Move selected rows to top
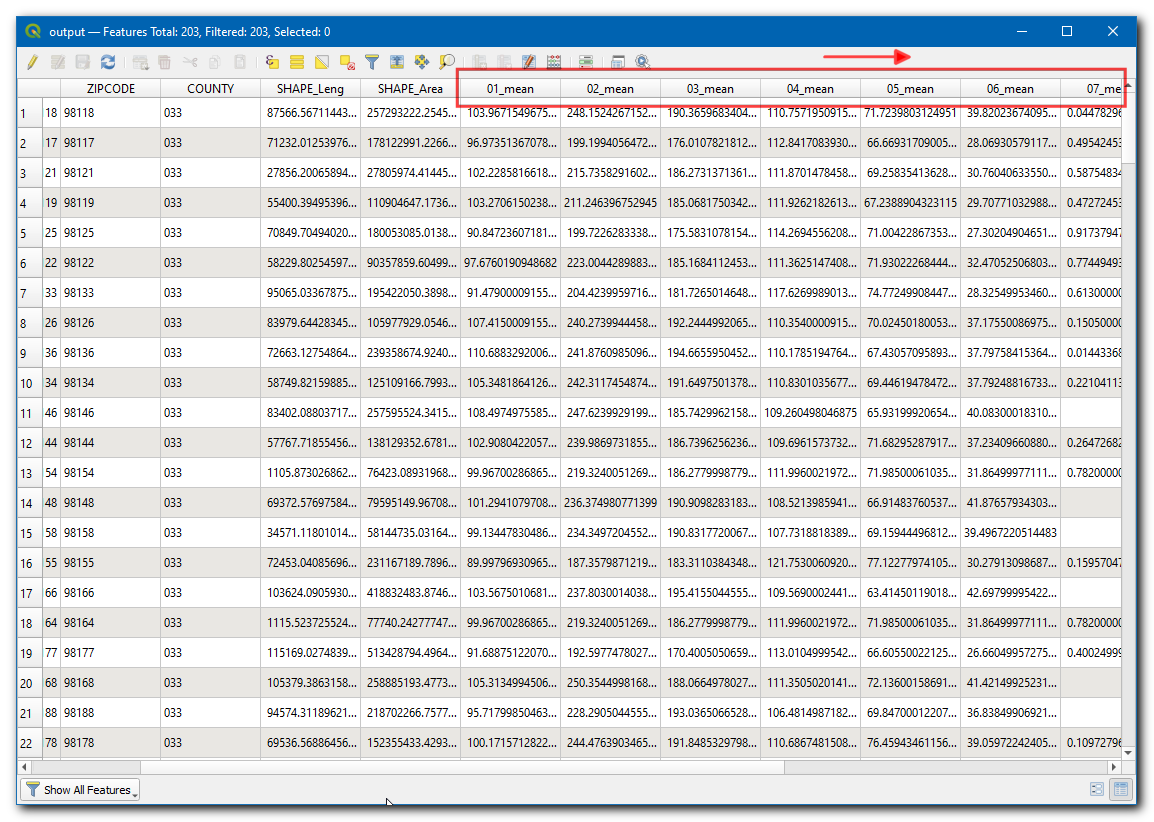The image size is (1154, 822). pos(397,62)
